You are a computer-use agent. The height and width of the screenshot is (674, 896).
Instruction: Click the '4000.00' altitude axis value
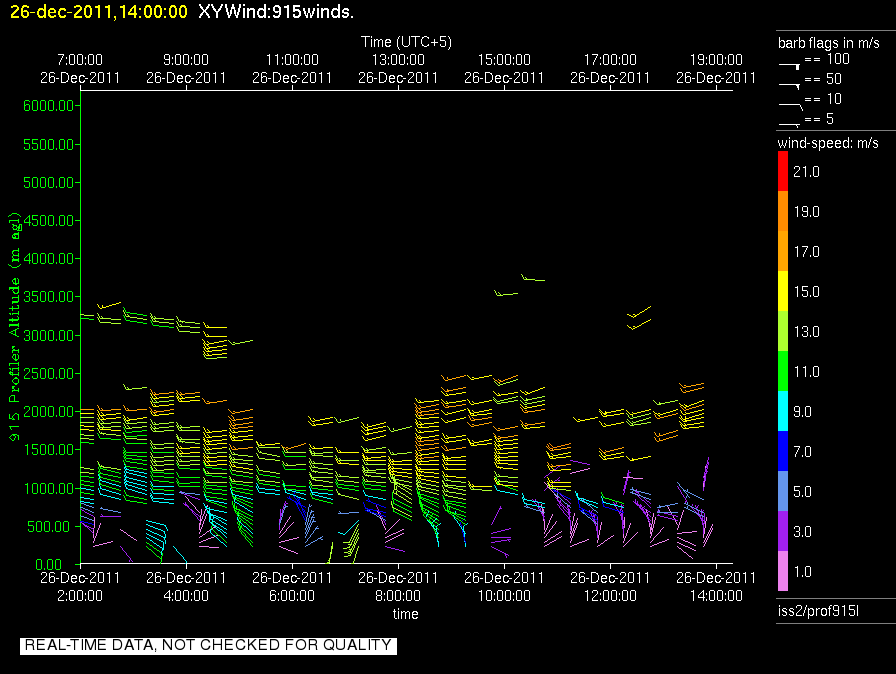click(x=49, y=259)
